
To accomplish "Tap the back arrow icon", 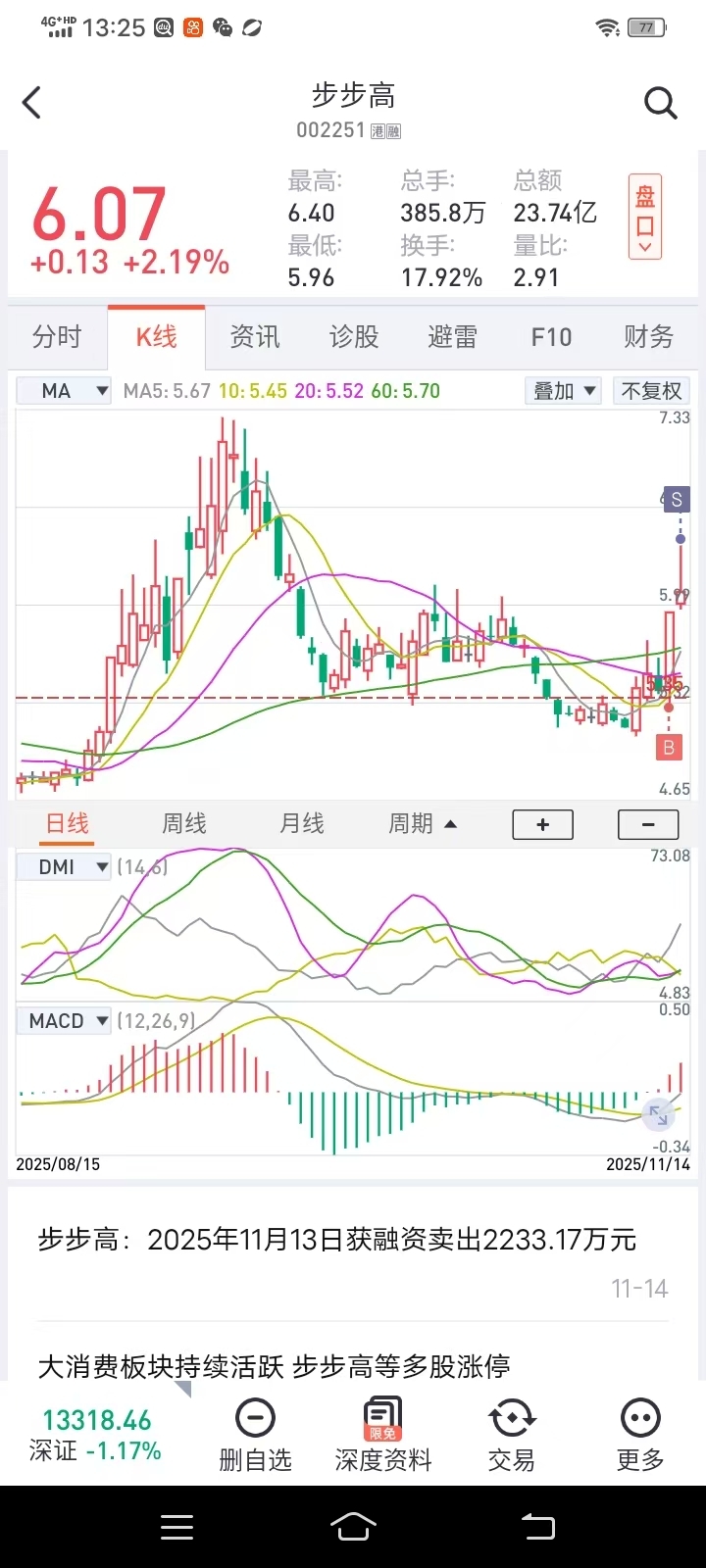I will (32, 102).
